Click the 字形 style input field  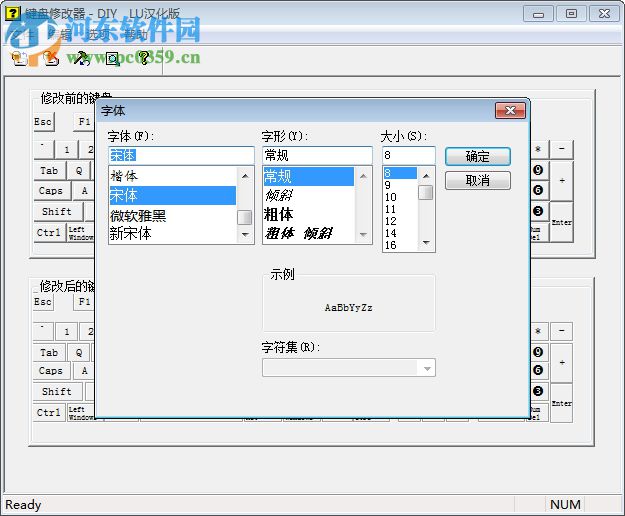coord(317,155)
